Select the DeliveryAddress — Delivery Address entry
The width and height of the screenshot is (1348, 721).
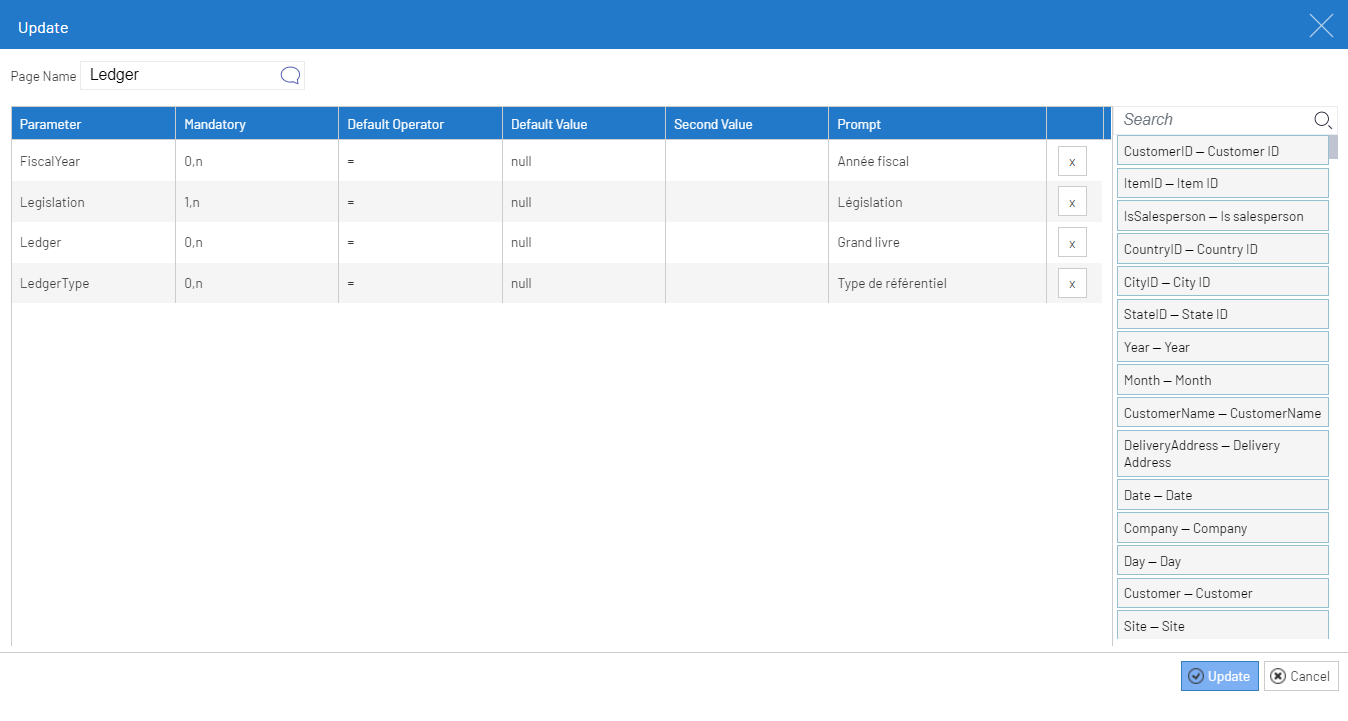click(x=1222, y=453)
